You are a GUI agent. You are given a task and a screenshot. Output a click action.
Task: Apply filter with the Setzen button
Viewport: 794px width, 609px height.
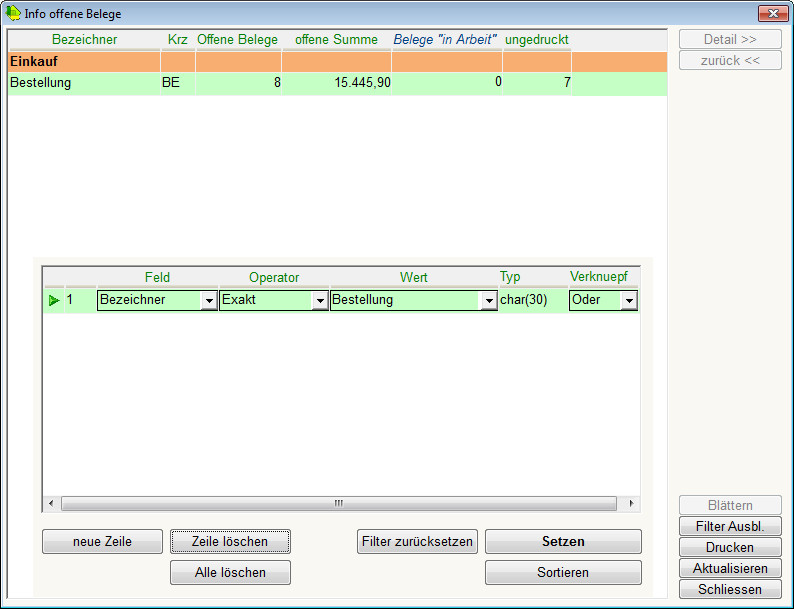[x=563, y=542]
